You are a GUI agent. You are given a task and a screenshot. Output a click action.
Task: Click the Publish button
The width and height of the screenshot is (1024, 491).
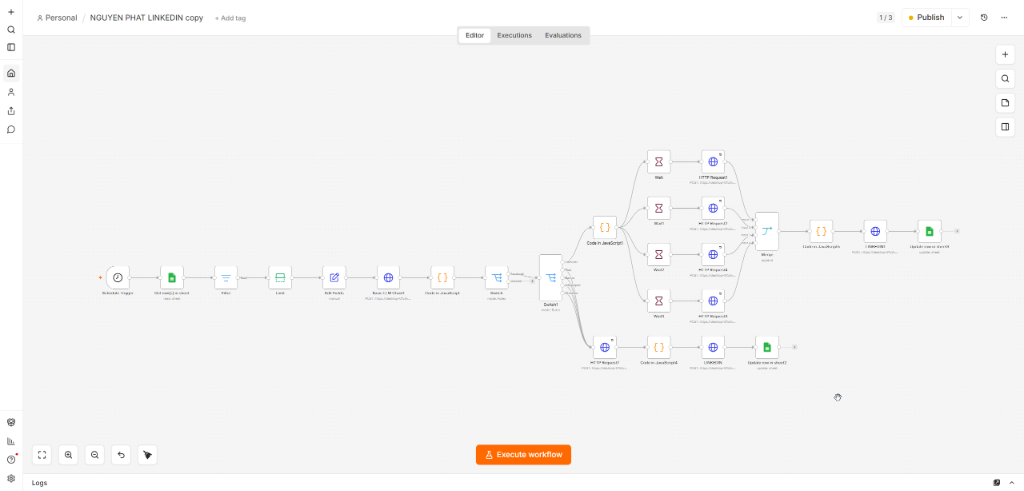pyautogui.click(x=926, y=18)
